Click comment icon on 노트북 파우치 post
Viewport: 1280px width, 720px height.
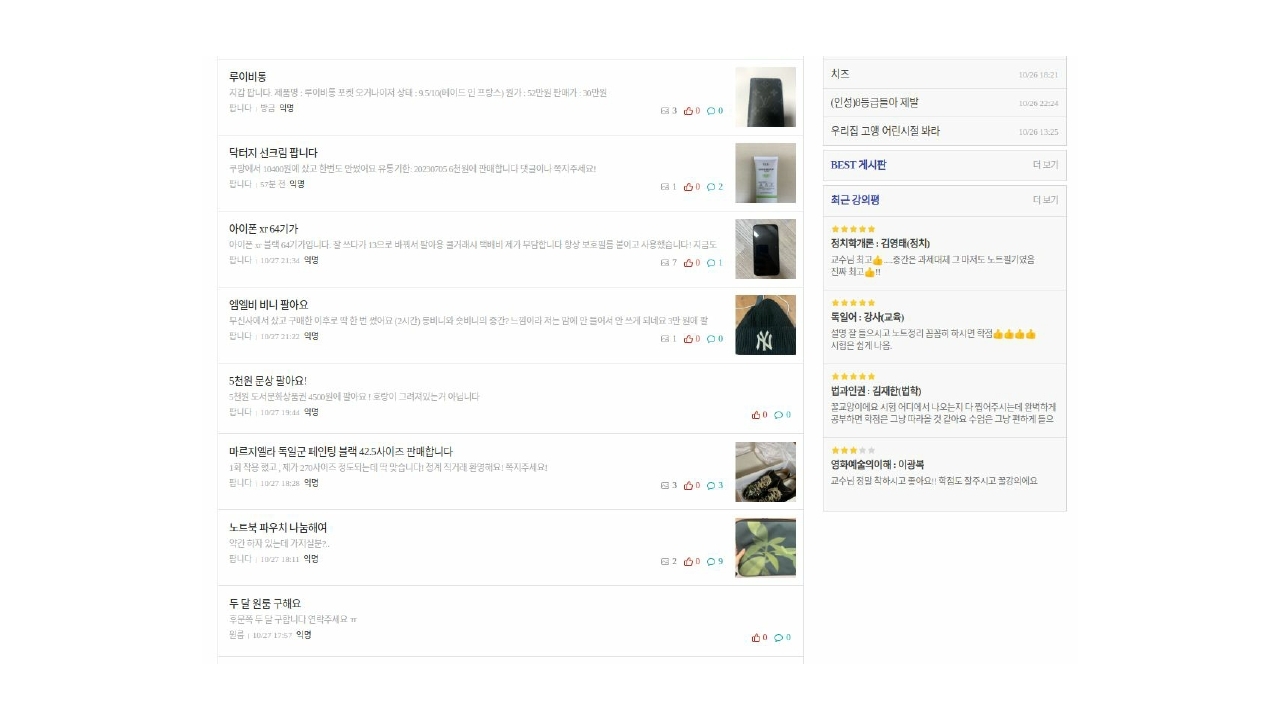[x=711, y=562]
